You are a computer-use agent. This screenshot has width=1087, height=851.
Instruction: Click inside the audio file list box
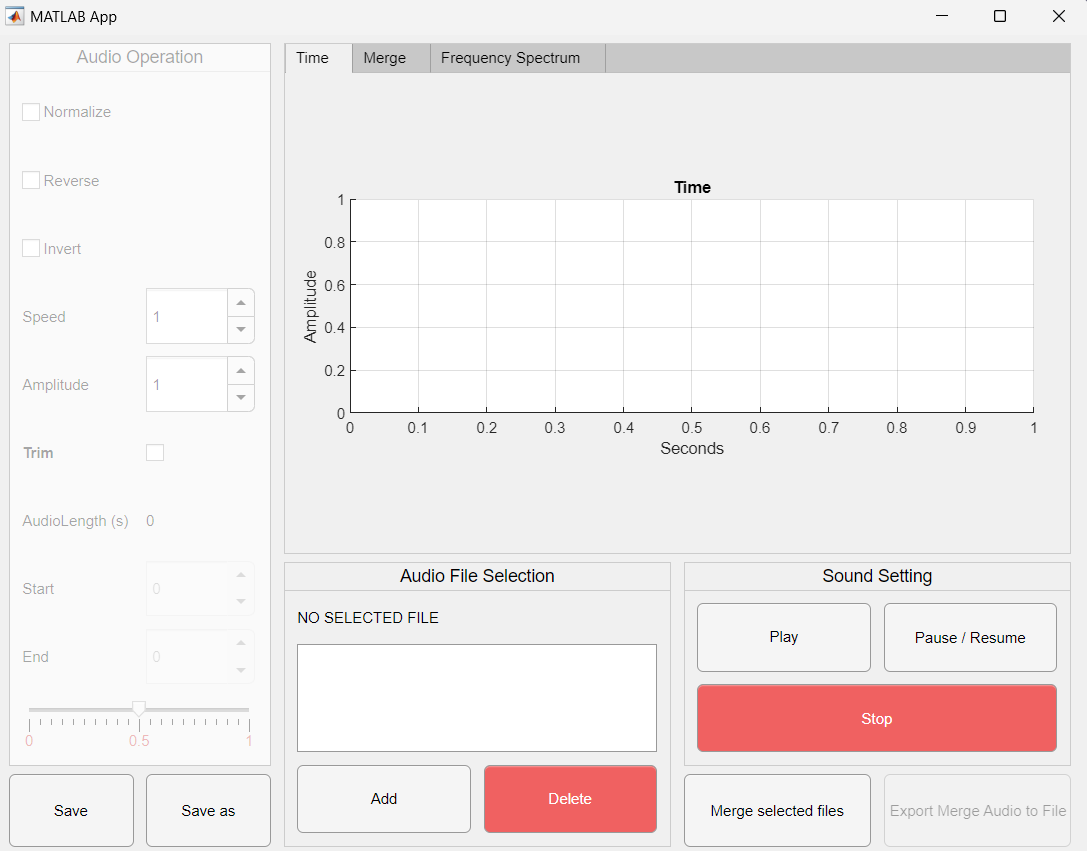[x=476, y=697]
